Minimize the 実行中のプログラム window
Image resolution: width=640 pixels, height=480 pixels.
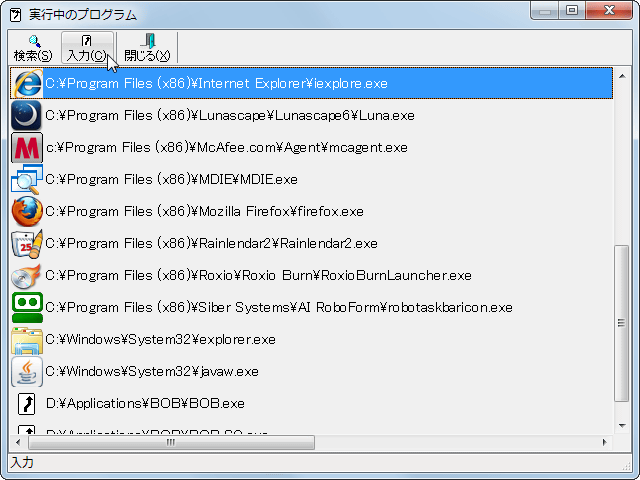(545, 10)
